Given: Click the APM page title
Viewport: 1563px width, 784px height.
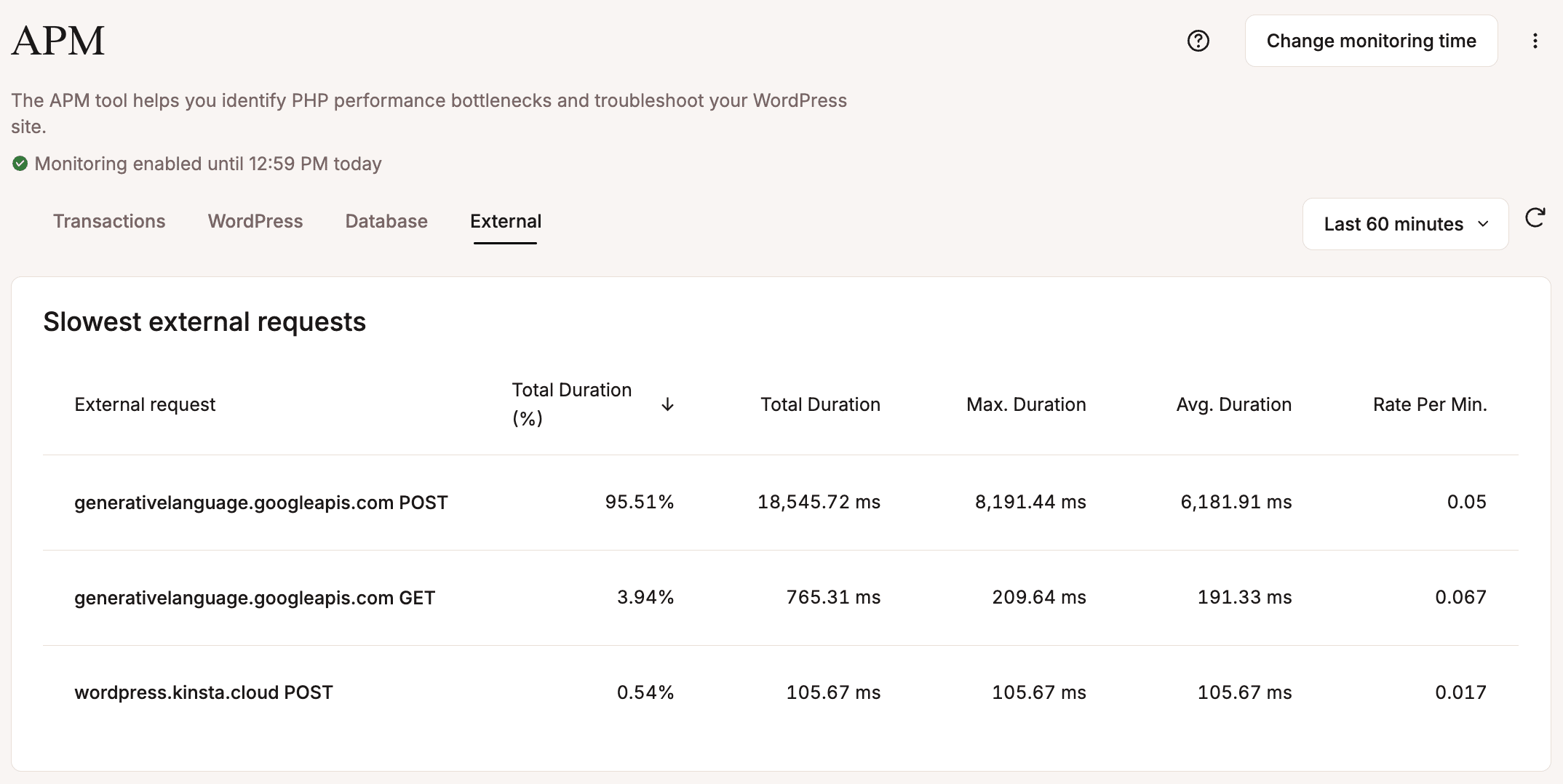Looking at the screenshot, I should coord(58,41).
